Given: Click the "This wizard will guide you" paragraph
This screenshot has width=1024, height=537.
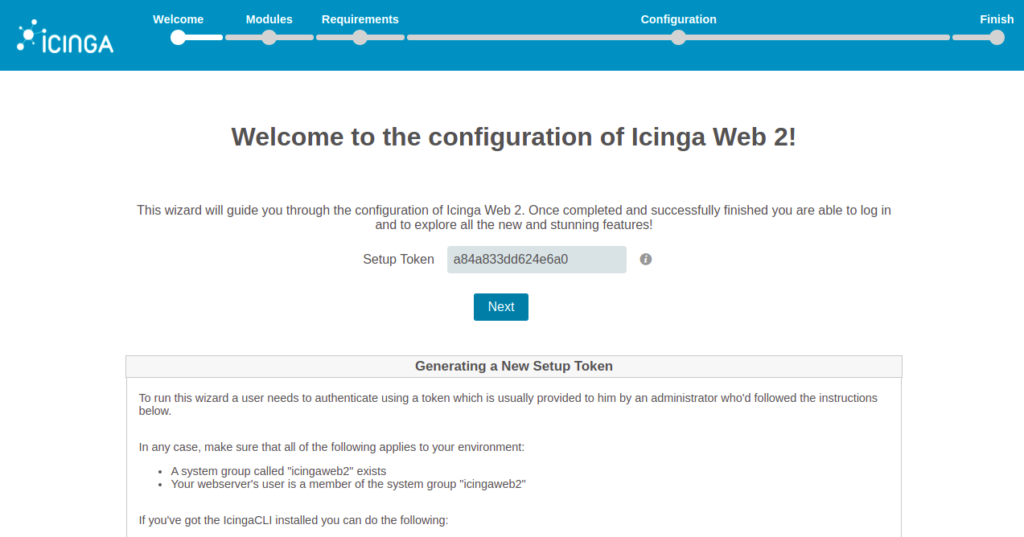Looking at the screenshot, I should tap(514, 218).
